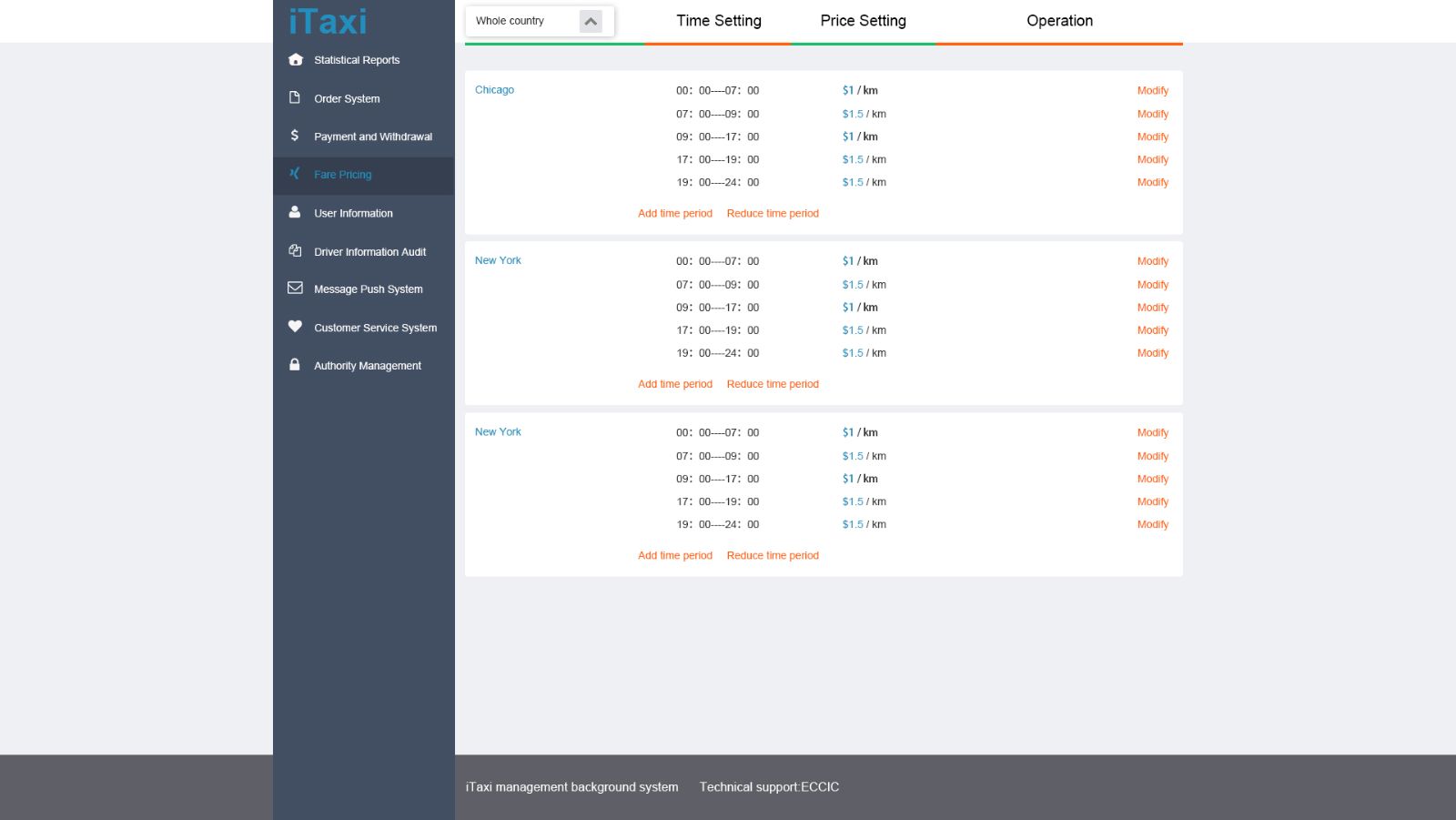
Task: Click the heart icon beside Customer Service System
Action: [x=295, y=326]
